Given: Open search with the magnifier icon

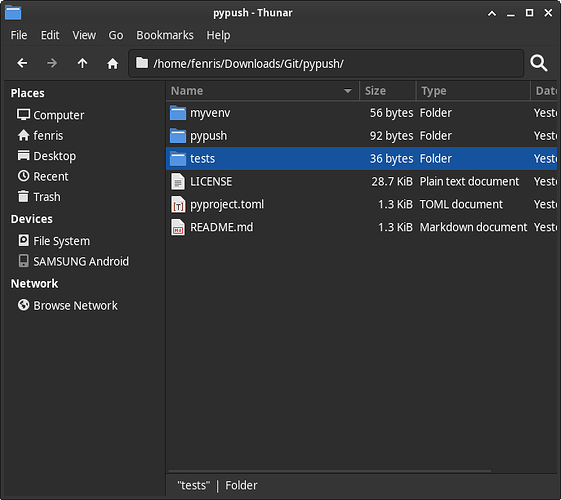Looking at the screenshot, I should (x=539, y=63).
